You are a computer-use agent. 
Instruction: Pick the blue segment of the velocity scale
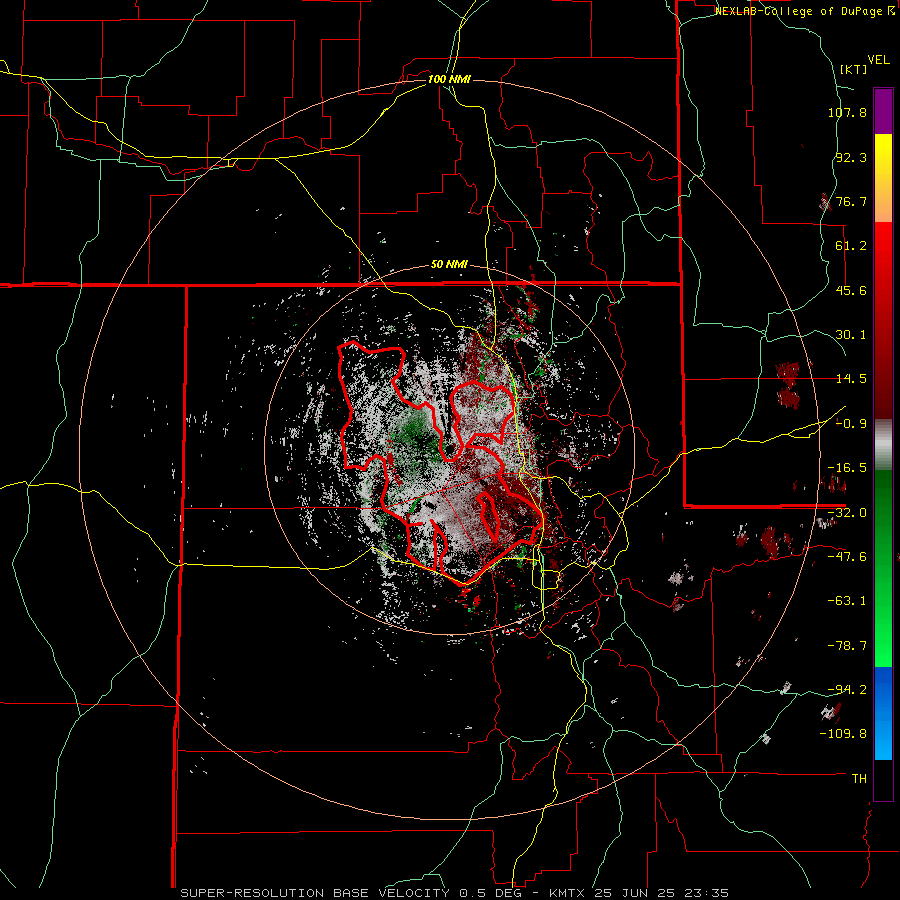coord(883,713)
